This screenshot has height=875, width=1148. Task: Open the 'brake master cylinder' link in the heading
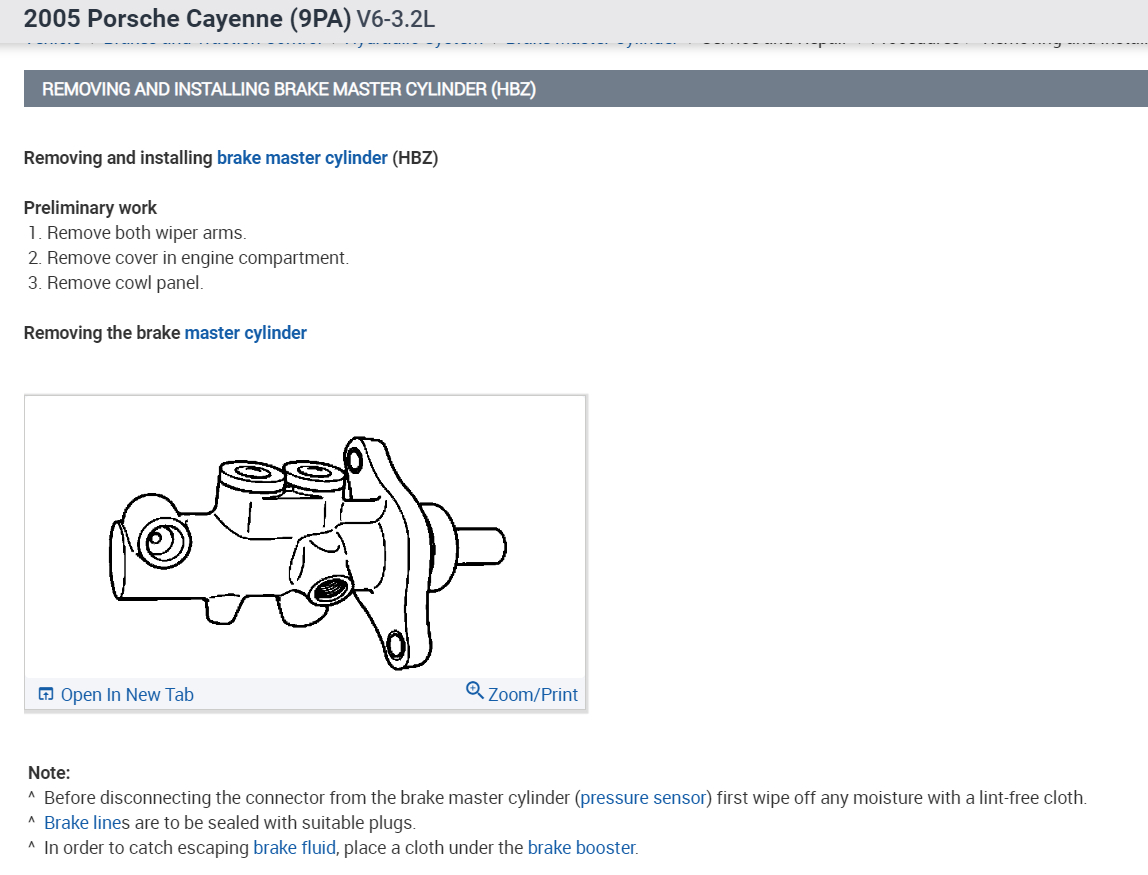(302, 158)
